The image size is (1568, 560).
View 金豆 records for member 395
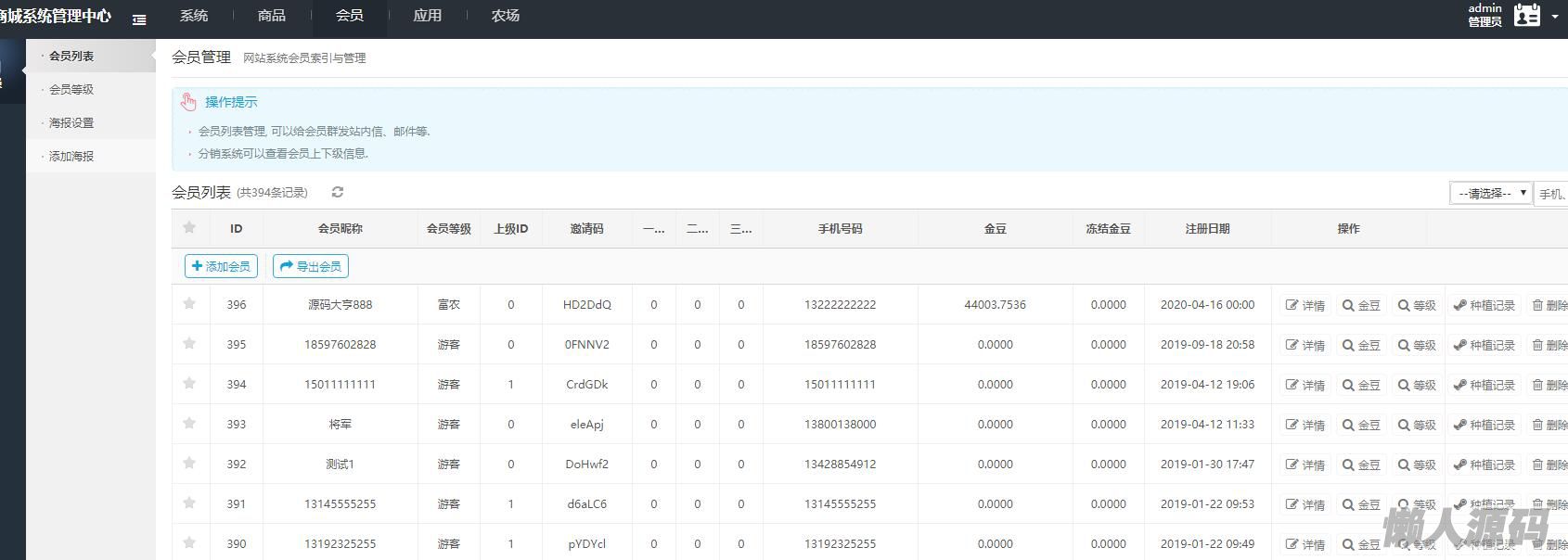[1361, 345]
